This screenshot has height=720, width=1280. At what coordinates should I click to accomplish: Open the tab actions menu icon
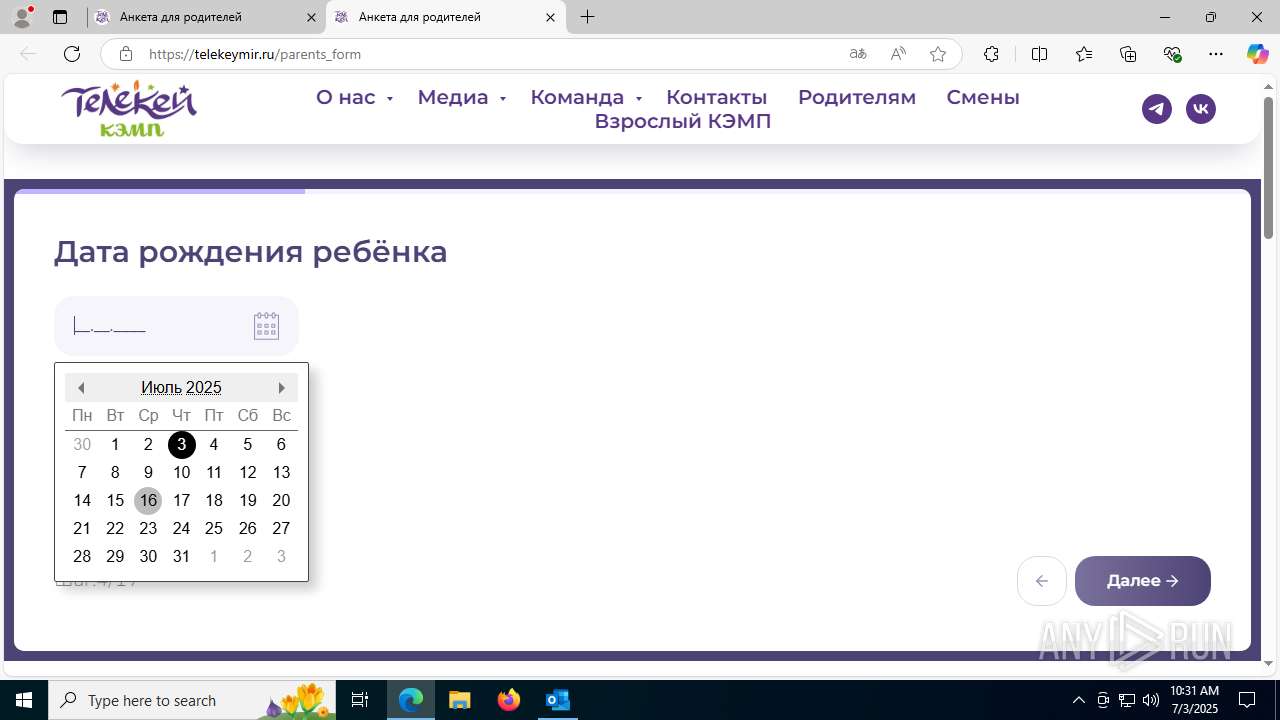[x=60, y=17]
